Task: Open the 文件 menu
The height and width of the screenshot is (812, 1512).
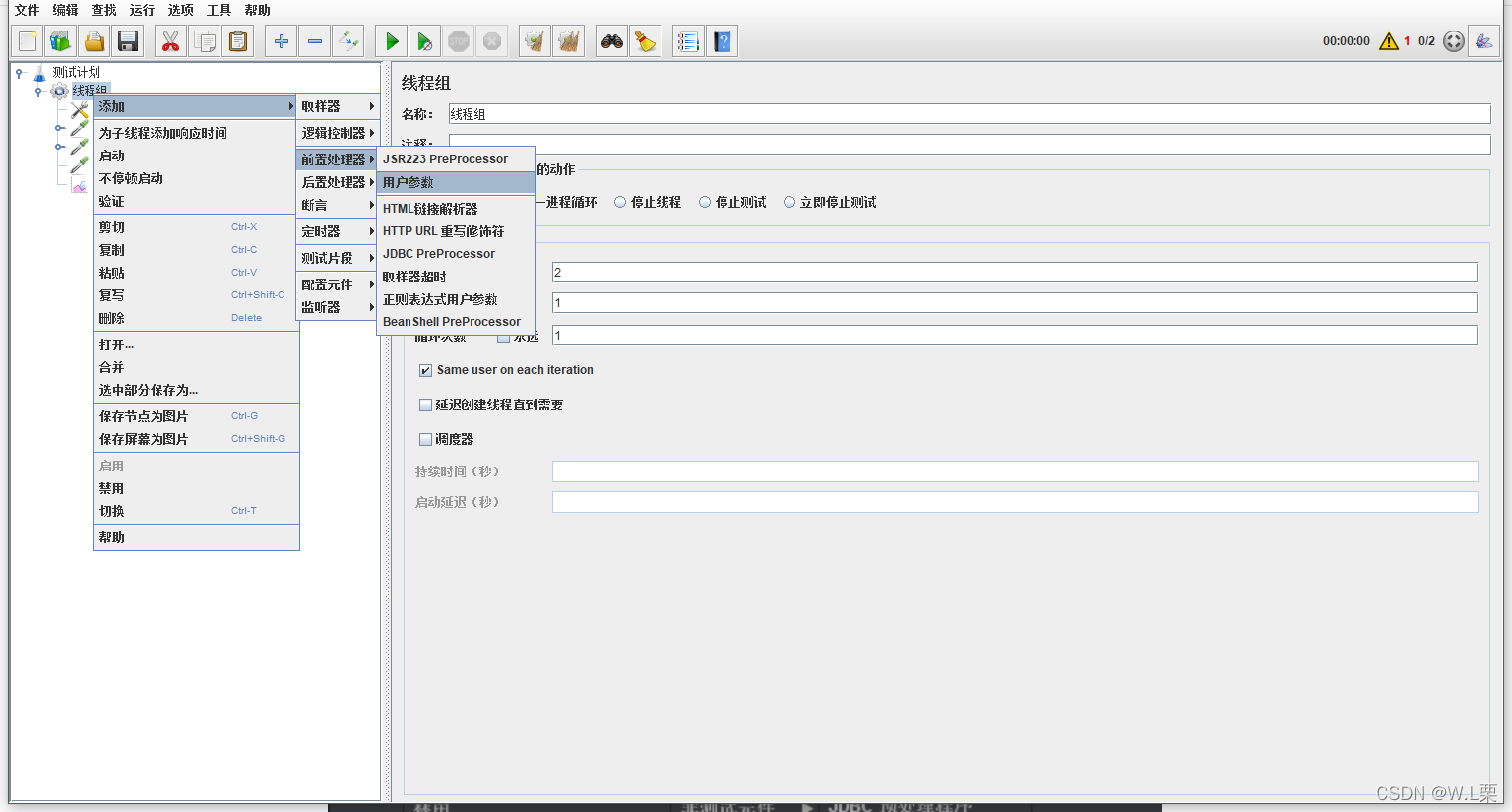Action: pyautogui.click(x=27, y=10)
